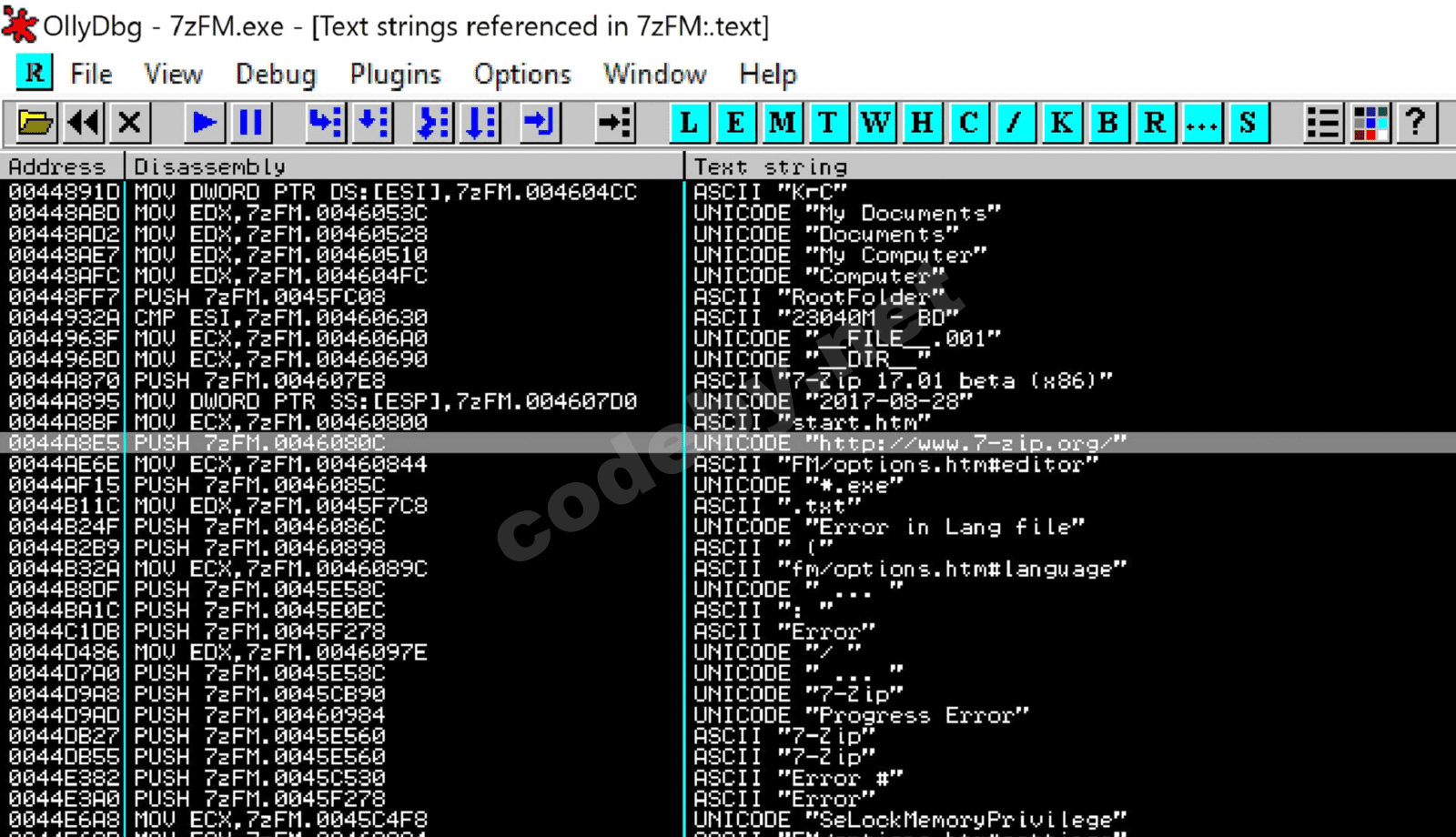Image resolution: width=1456 pixels, height=837 pixels.
Task: Click the Text string column header
Action: coord(1070,166)
